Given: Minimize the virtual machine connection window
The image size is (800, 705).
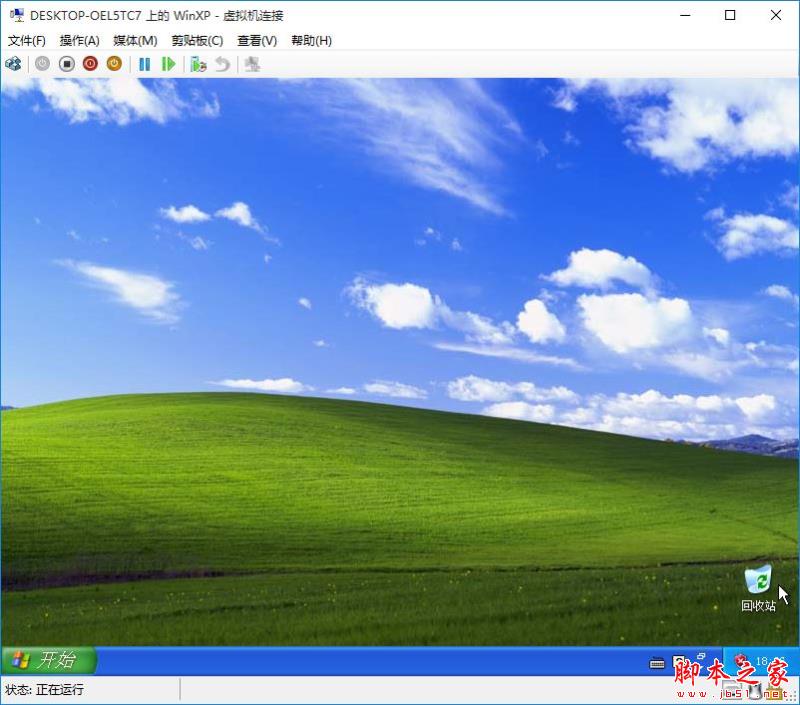Looking at the screenshot, I should (685, 15).
